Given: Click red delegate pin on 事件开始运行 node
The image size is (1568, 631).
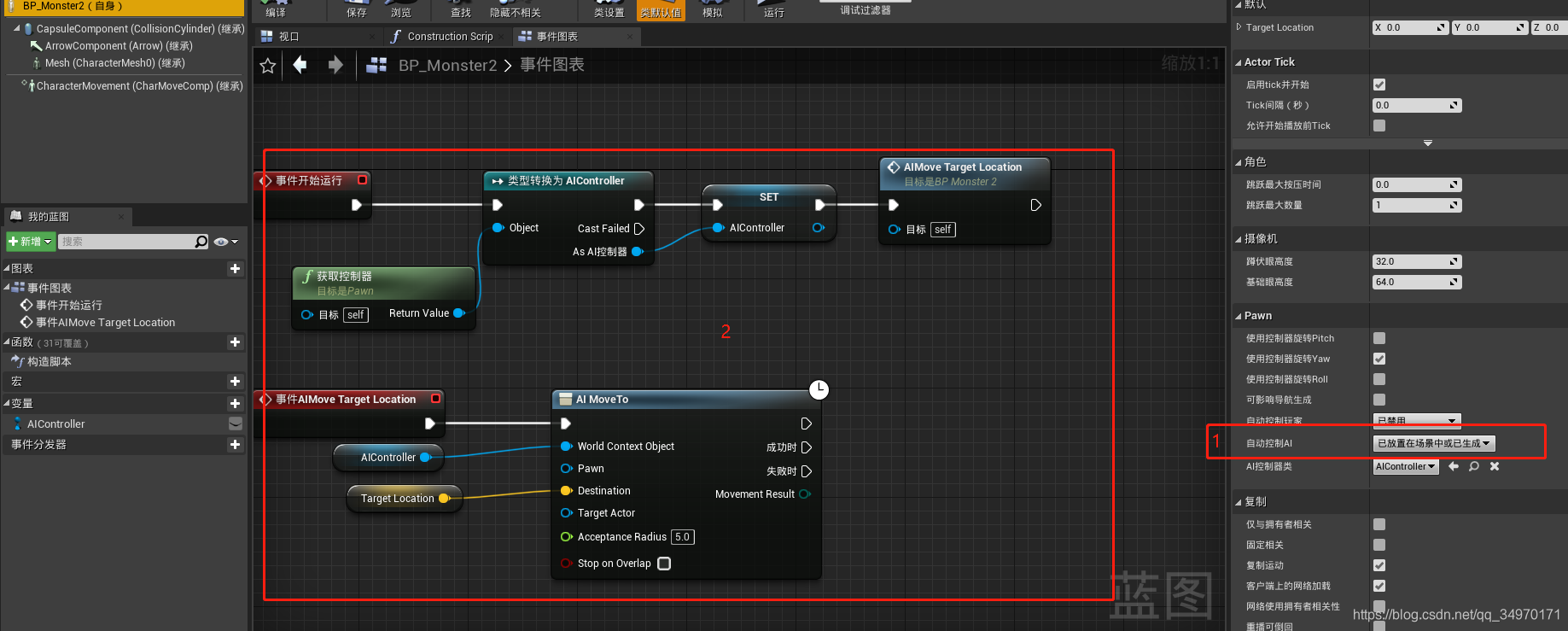Looking at the screenshot, I should click(x=362, y=180).
